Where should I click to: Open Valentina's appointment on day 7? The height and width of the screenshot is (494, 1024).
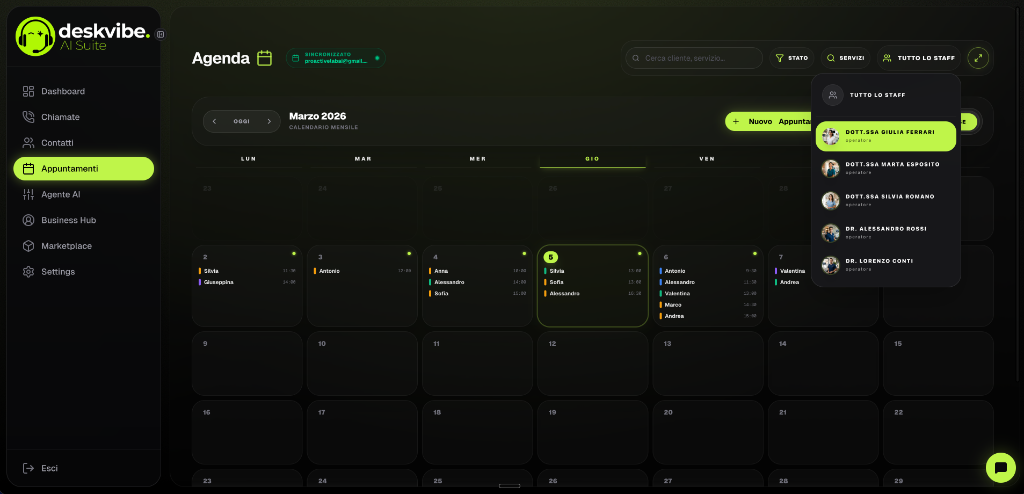pyautogui.click(x=791, y=271)
